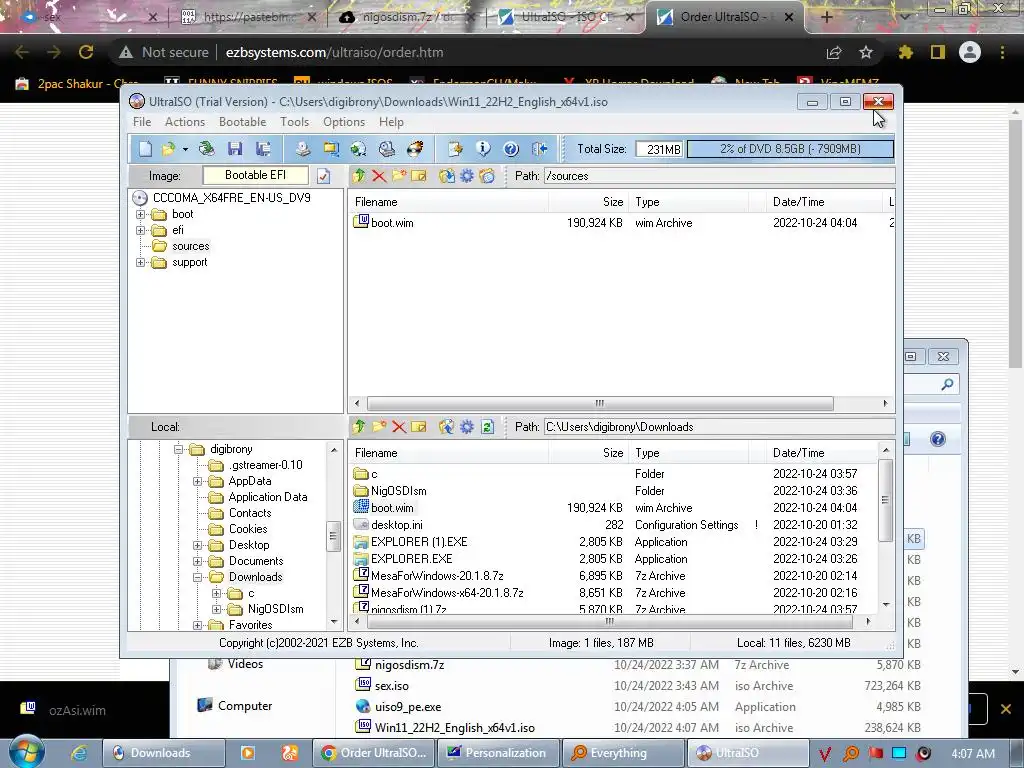Image resolution: width=1024 pixels, height=768 pixels.
Task: Click the Image Information 'i' icon
Action: (483, 149)
